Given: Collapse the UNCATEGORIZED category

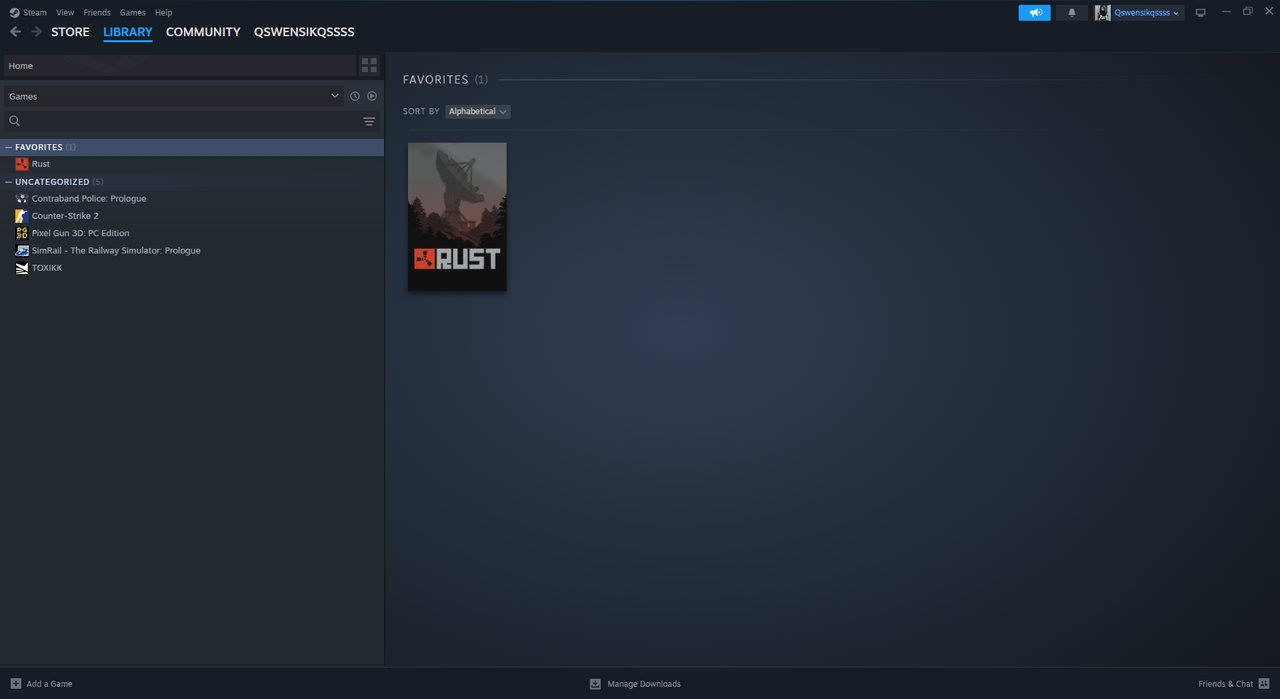Looking at the screenshot, I should 9,182.
